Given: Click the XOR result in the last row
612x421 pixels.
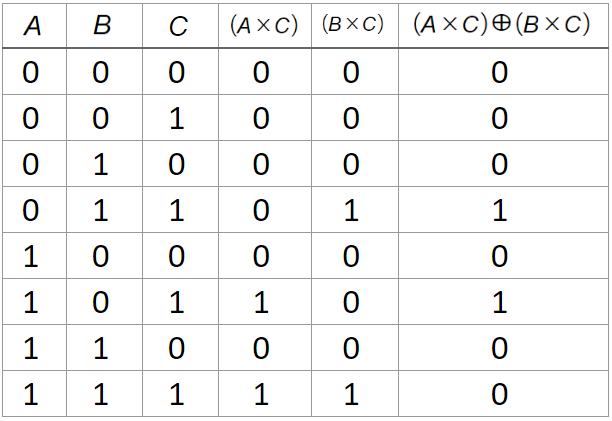Looking at the screenshot, I should [x=499, y=395].
